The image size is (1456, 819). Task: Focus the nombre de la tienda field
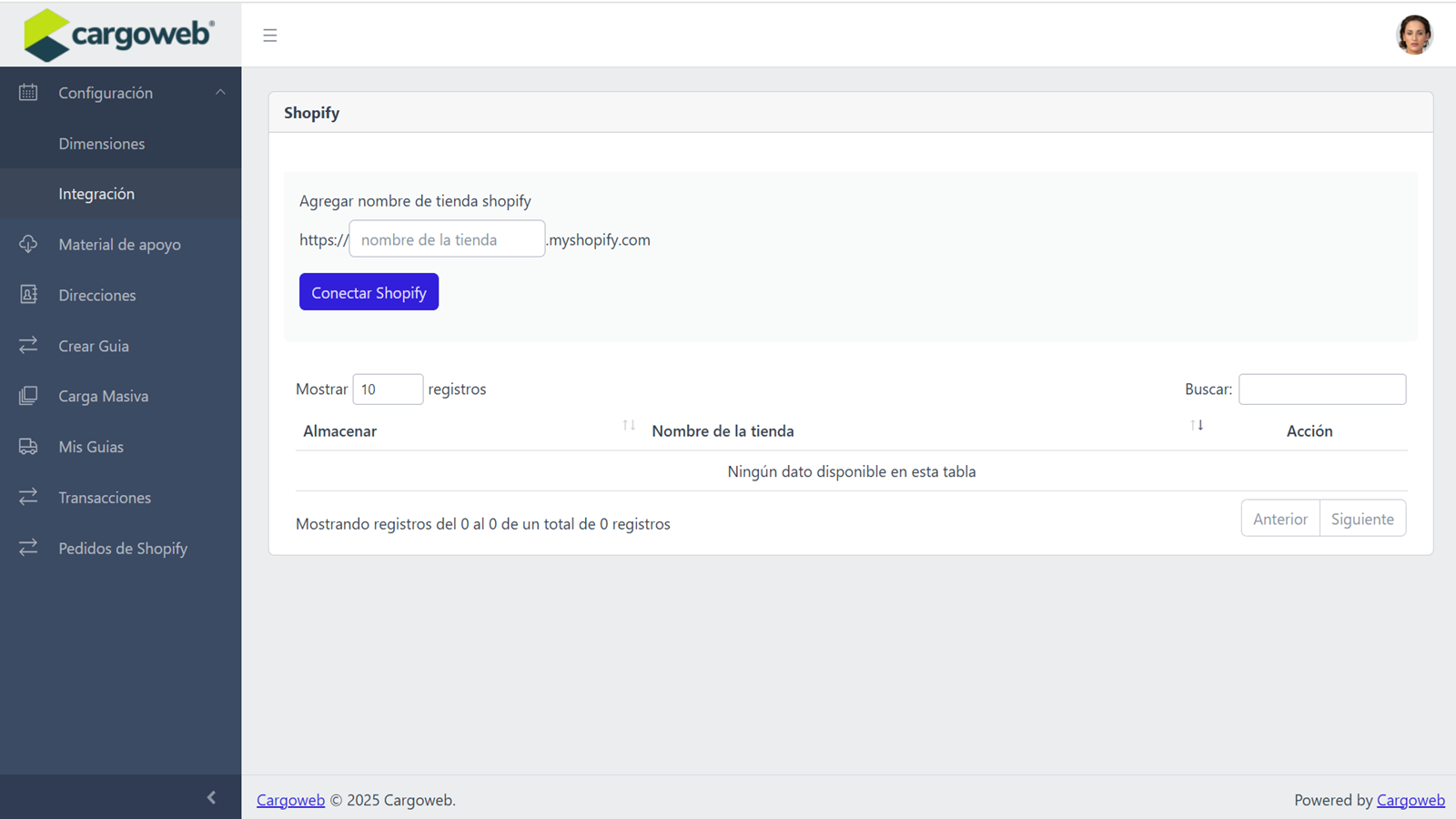point(447,238)
